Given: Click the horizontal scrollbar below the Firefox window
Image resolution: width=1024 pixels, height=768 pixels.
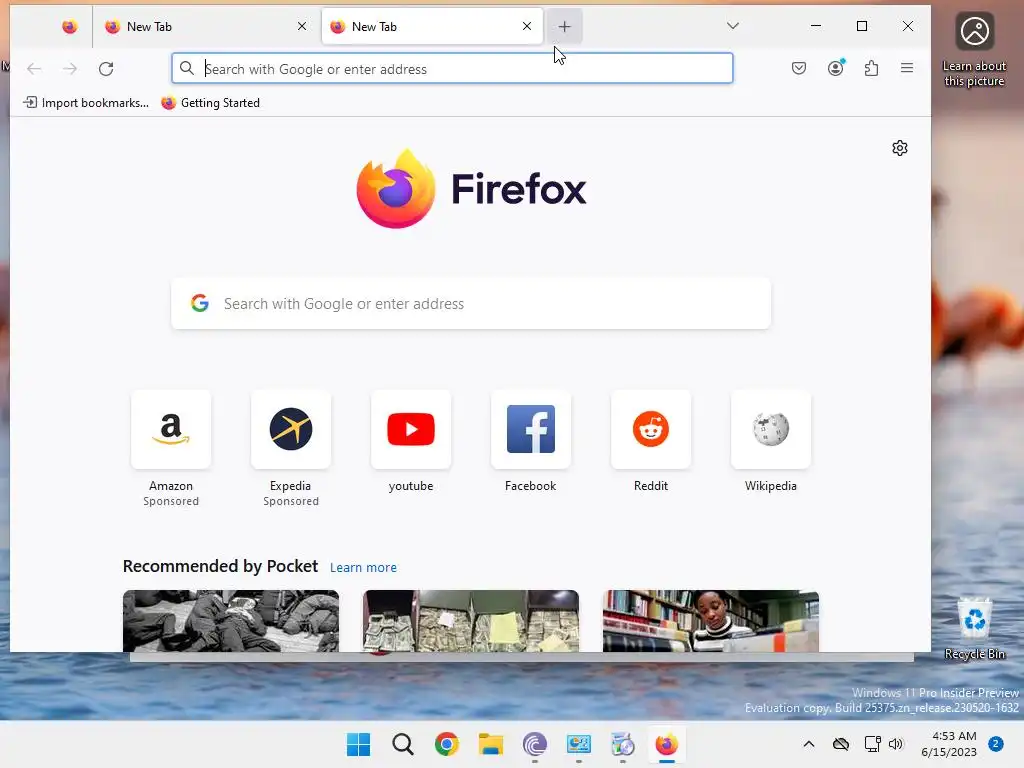Looking at the screenshot, I should pyautogui.click(x=521, y=658).
